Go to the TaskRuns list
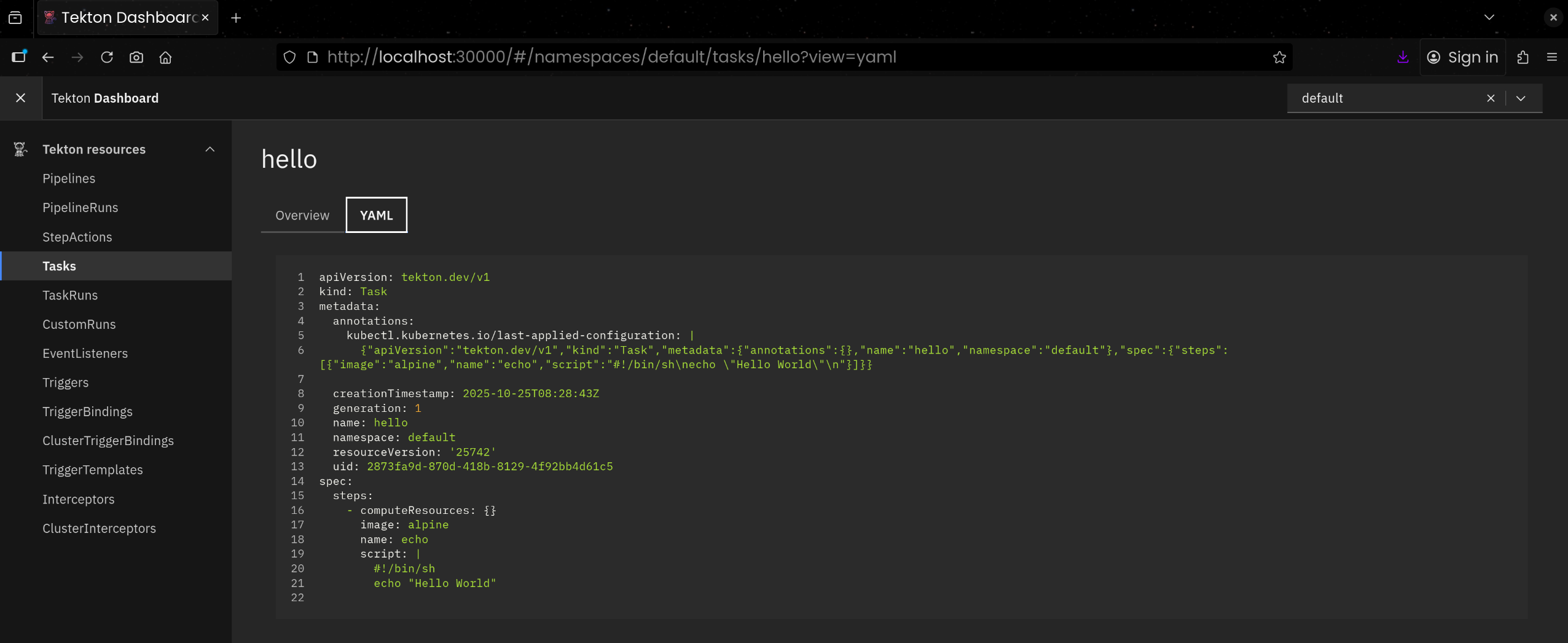1568x643 pixels. pos(70,295)
